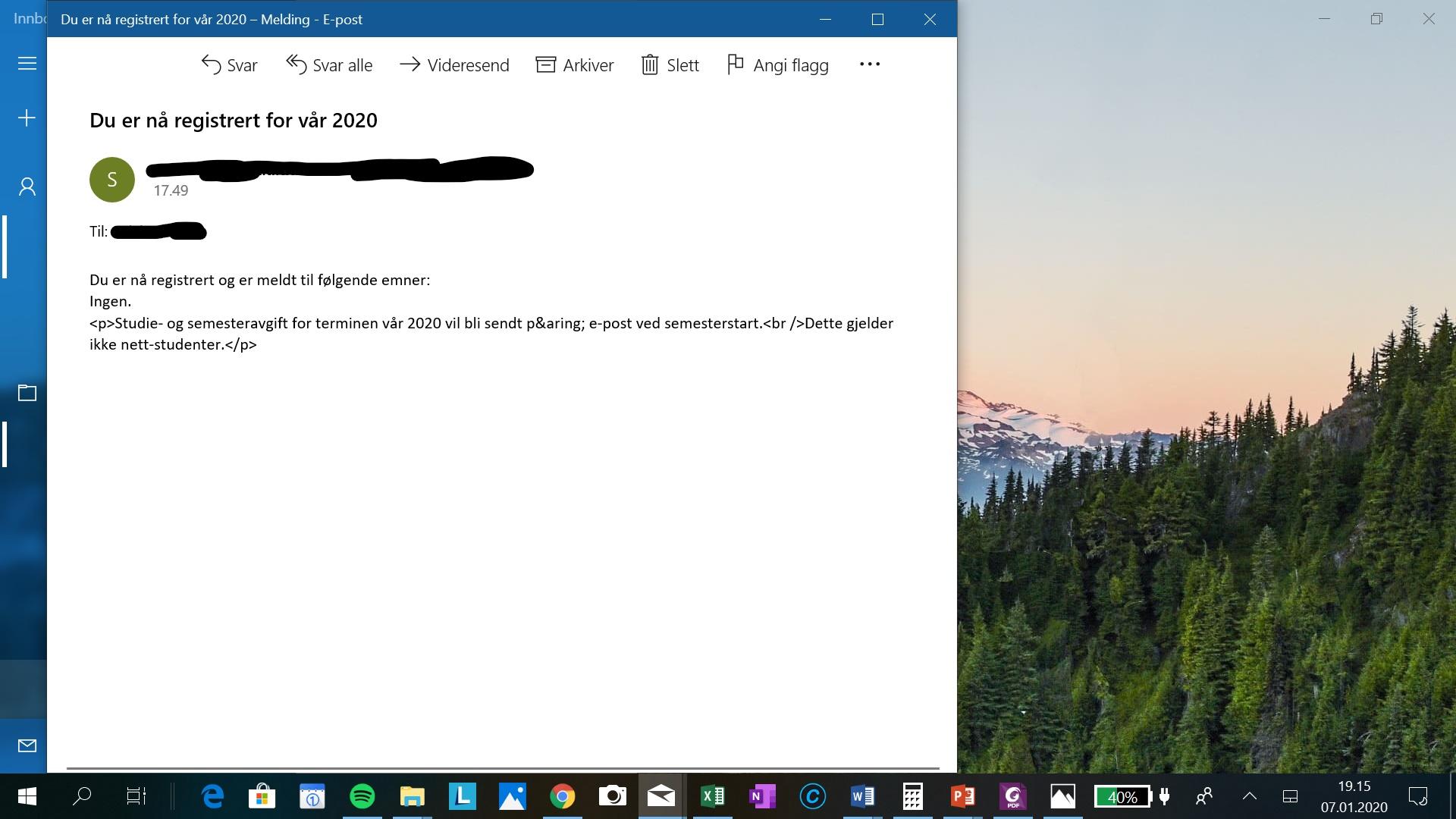1456x819 pixels.
Task: Launch Google Chrome from the taskbar
Action: [562, 796]
